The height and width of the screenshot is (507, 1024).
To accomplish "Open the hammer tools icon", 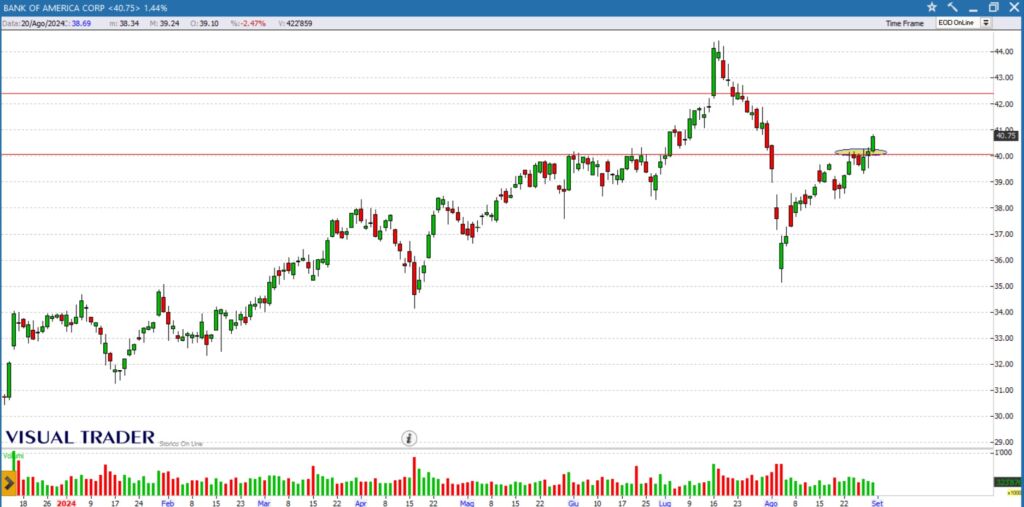I will 952,7.
